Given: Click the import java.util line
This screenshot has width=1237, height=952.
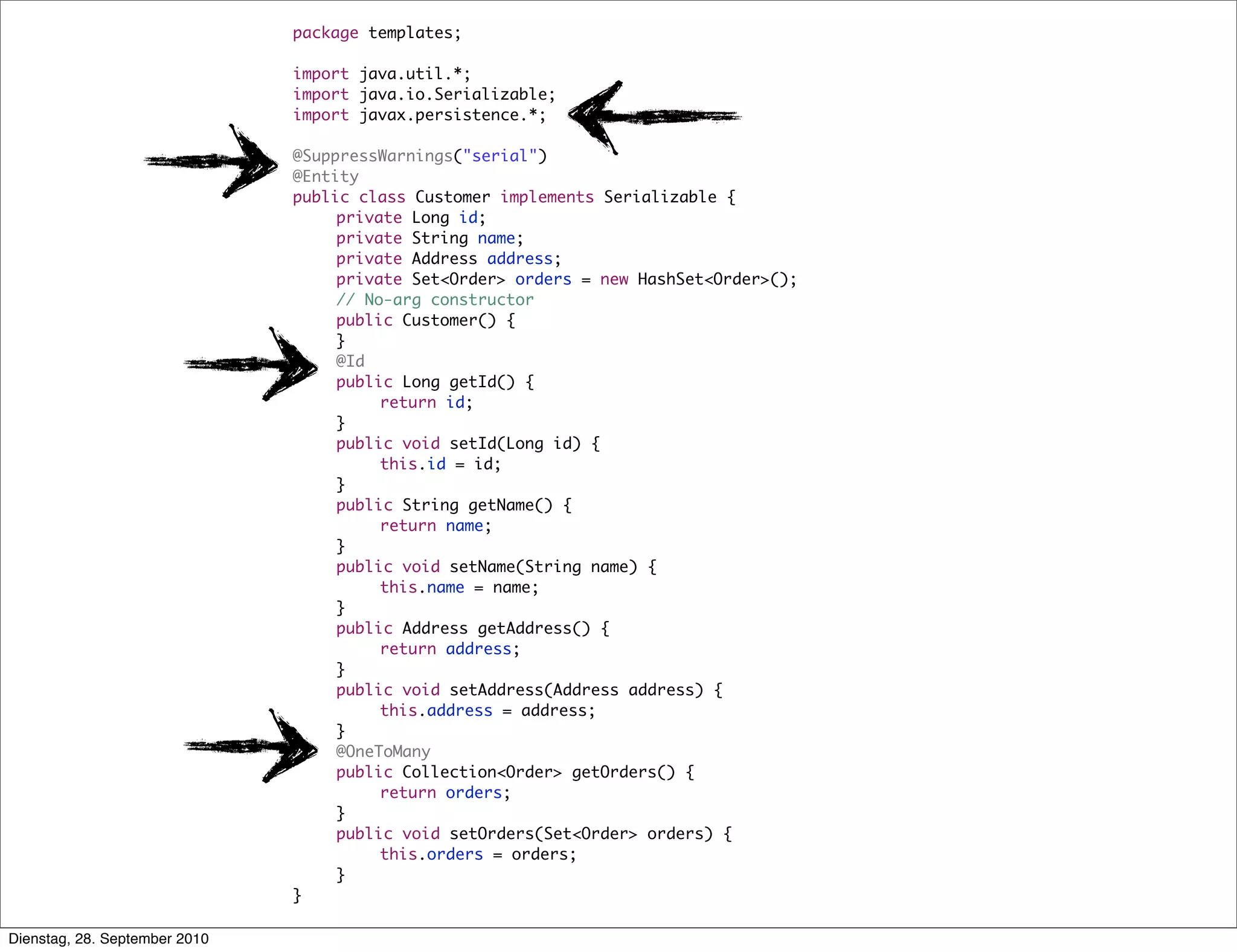Looking at the screenshot, I should click(381, 74).
